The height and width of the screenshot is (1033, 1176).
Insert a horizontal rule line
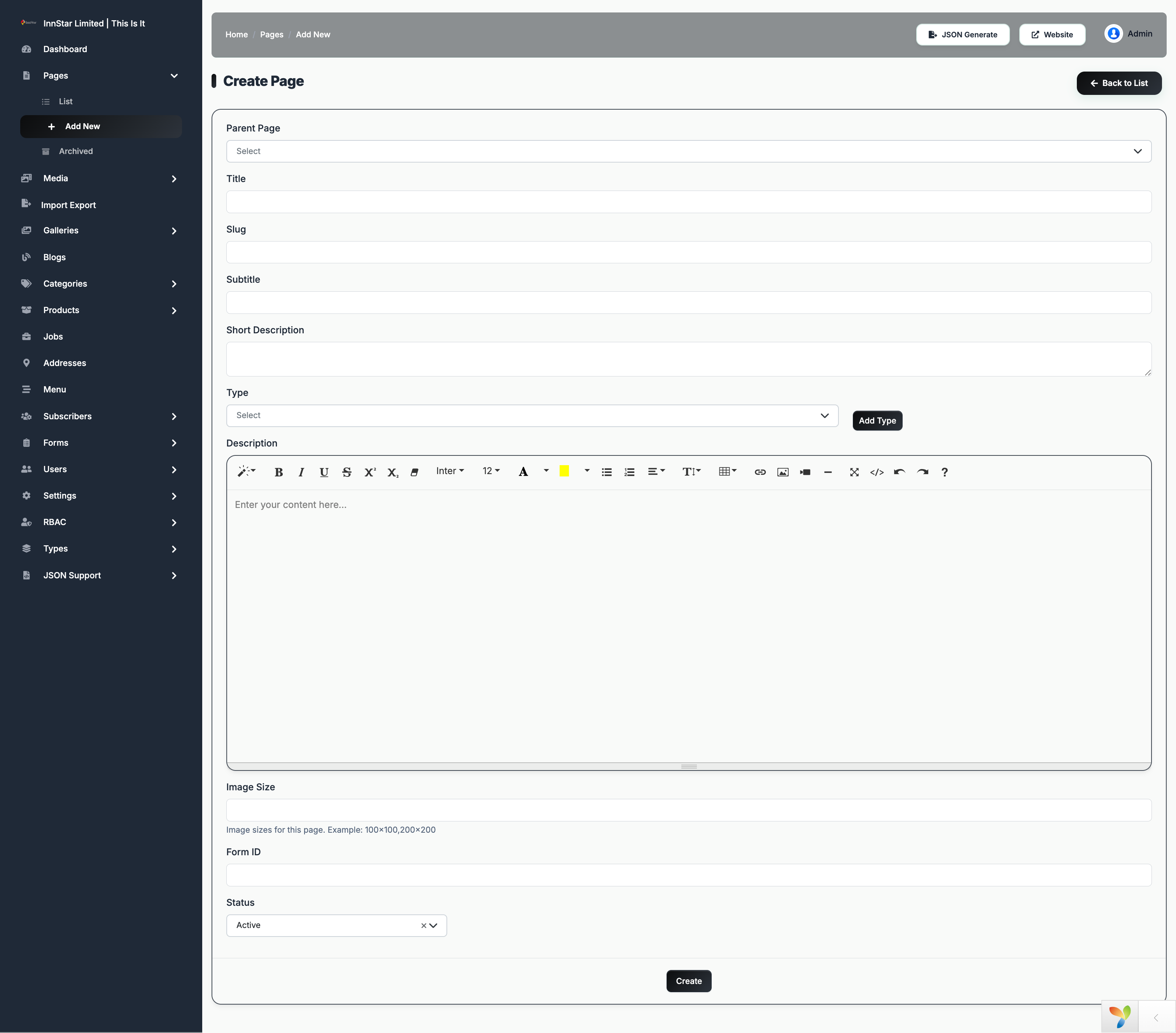pos(828,472)
